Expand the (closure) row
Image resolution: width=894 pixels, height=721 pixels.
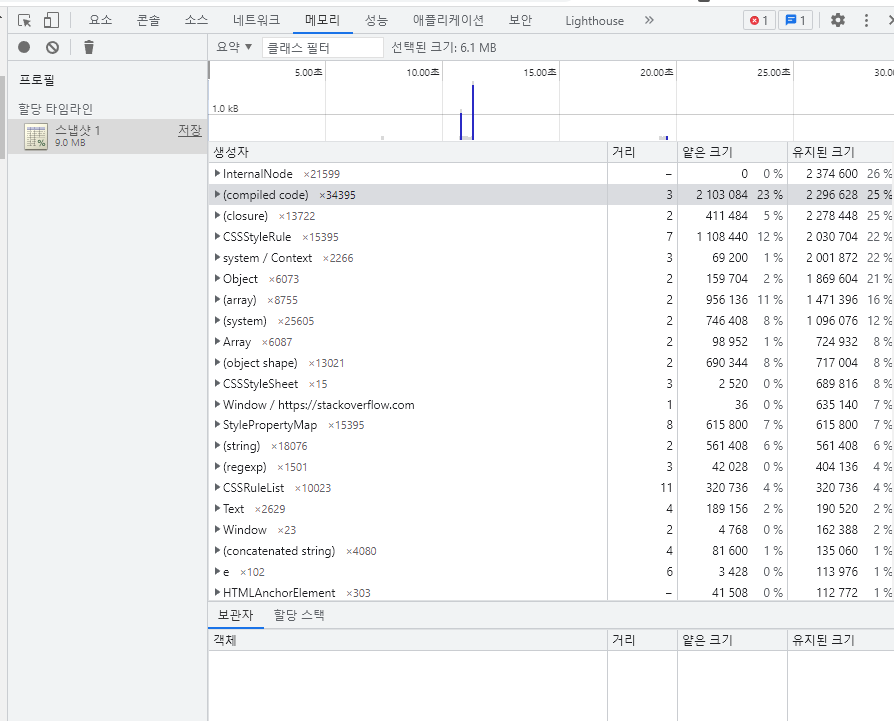[x=217, y=216]
